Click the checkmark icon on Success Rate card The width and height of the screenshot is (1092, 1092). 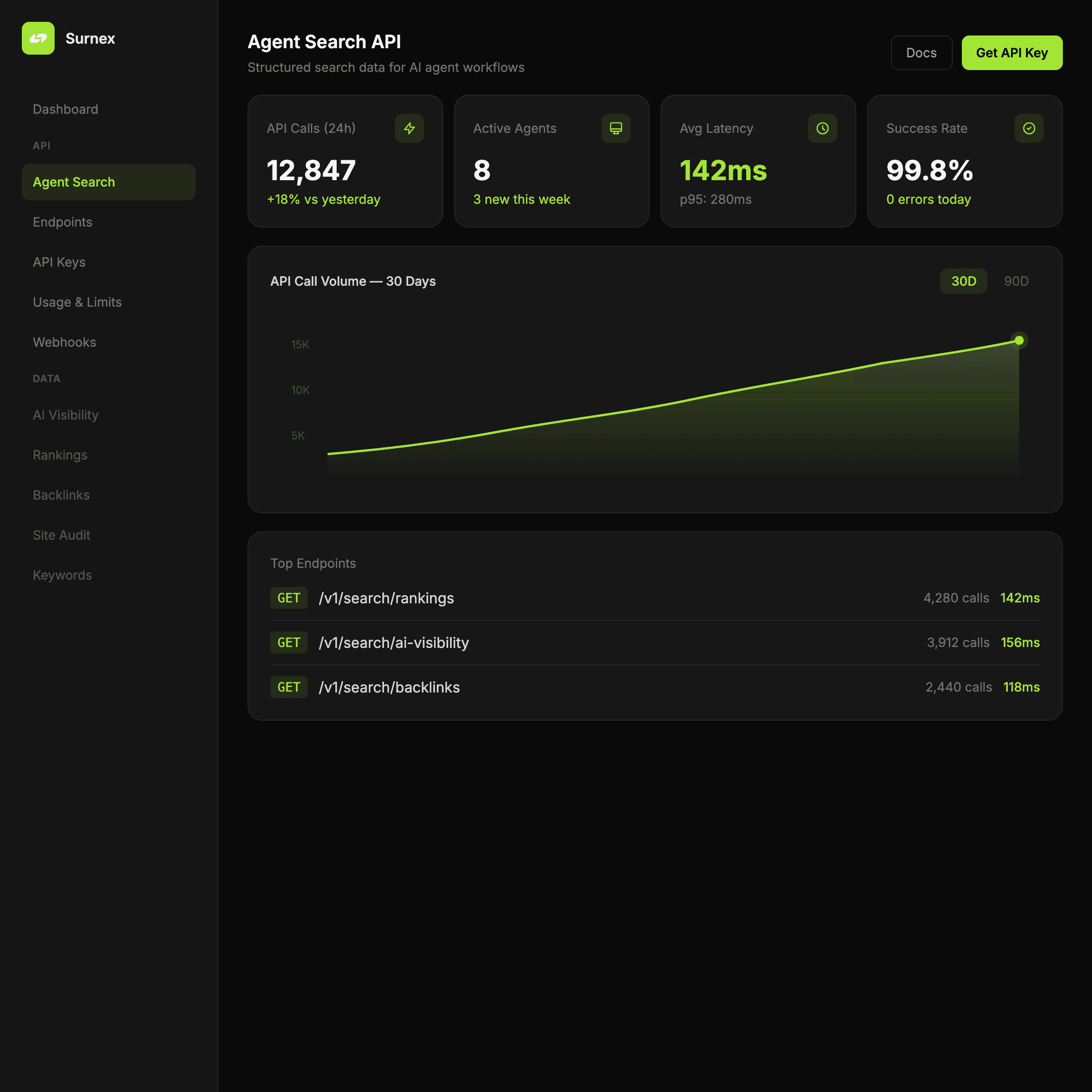point(1029,128)
